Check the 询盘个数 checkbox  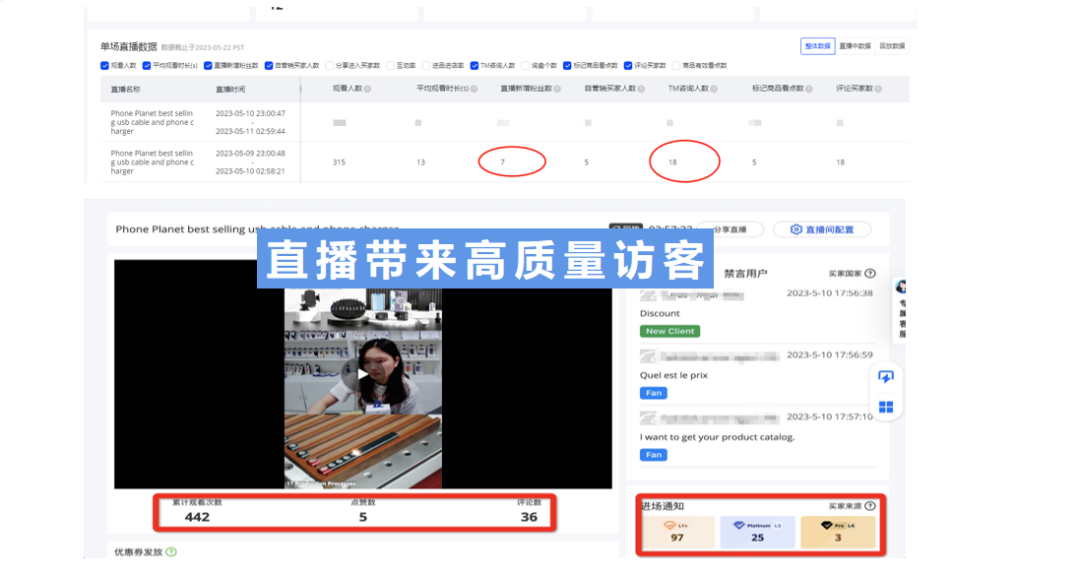526,65
